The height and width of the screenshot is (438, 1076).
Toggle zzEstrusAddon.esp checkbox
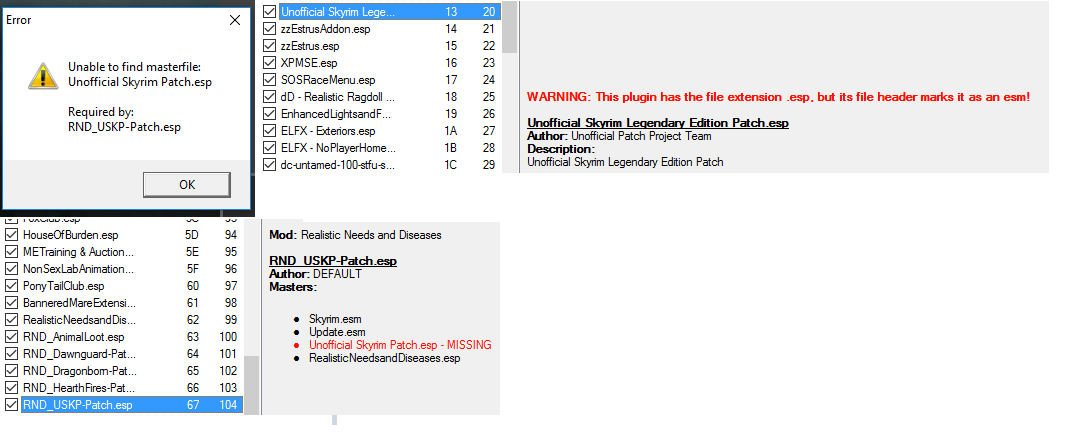click(270, 29)
